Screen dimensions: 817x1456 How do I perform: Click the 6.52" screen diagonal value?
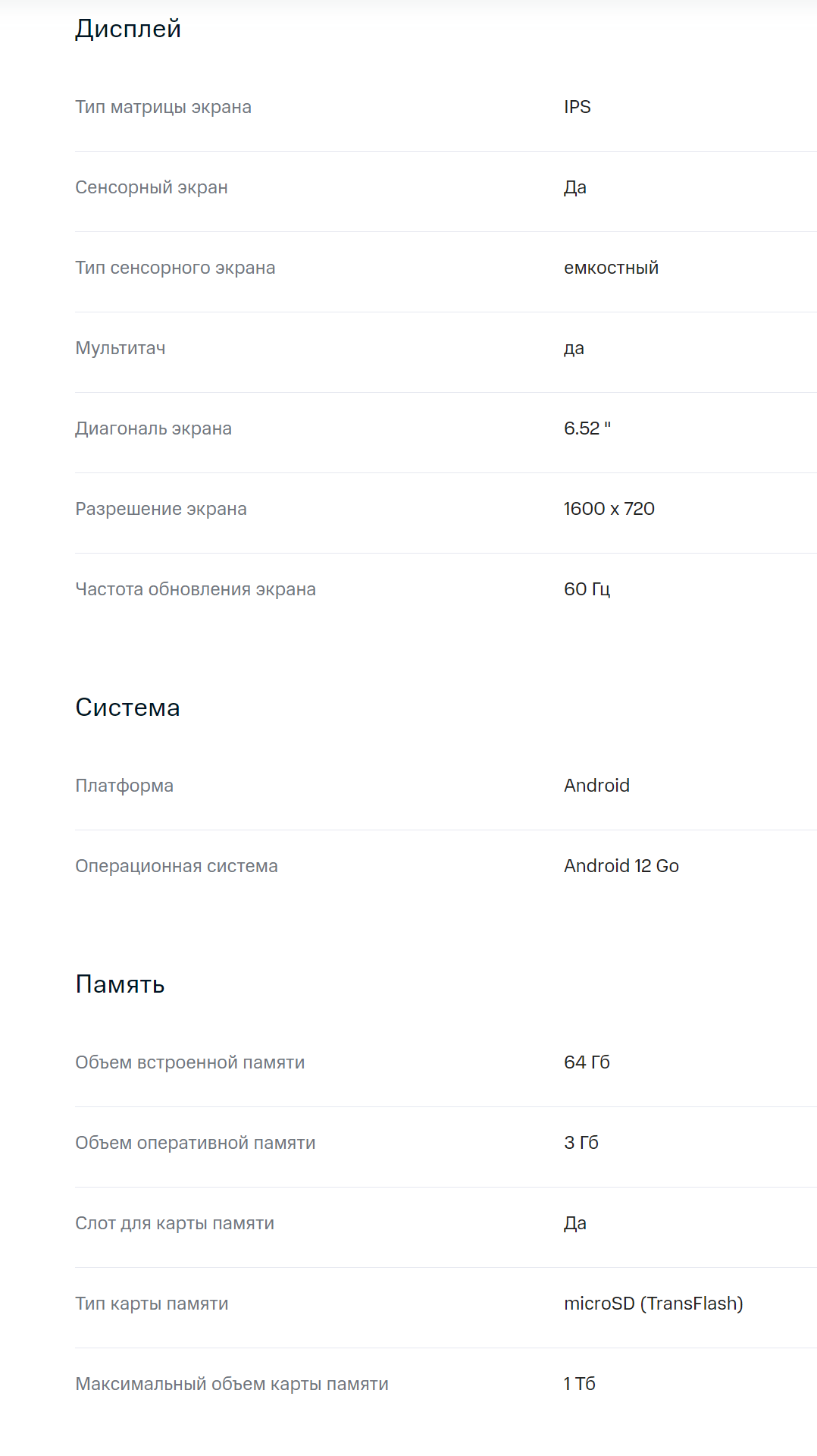587,428
